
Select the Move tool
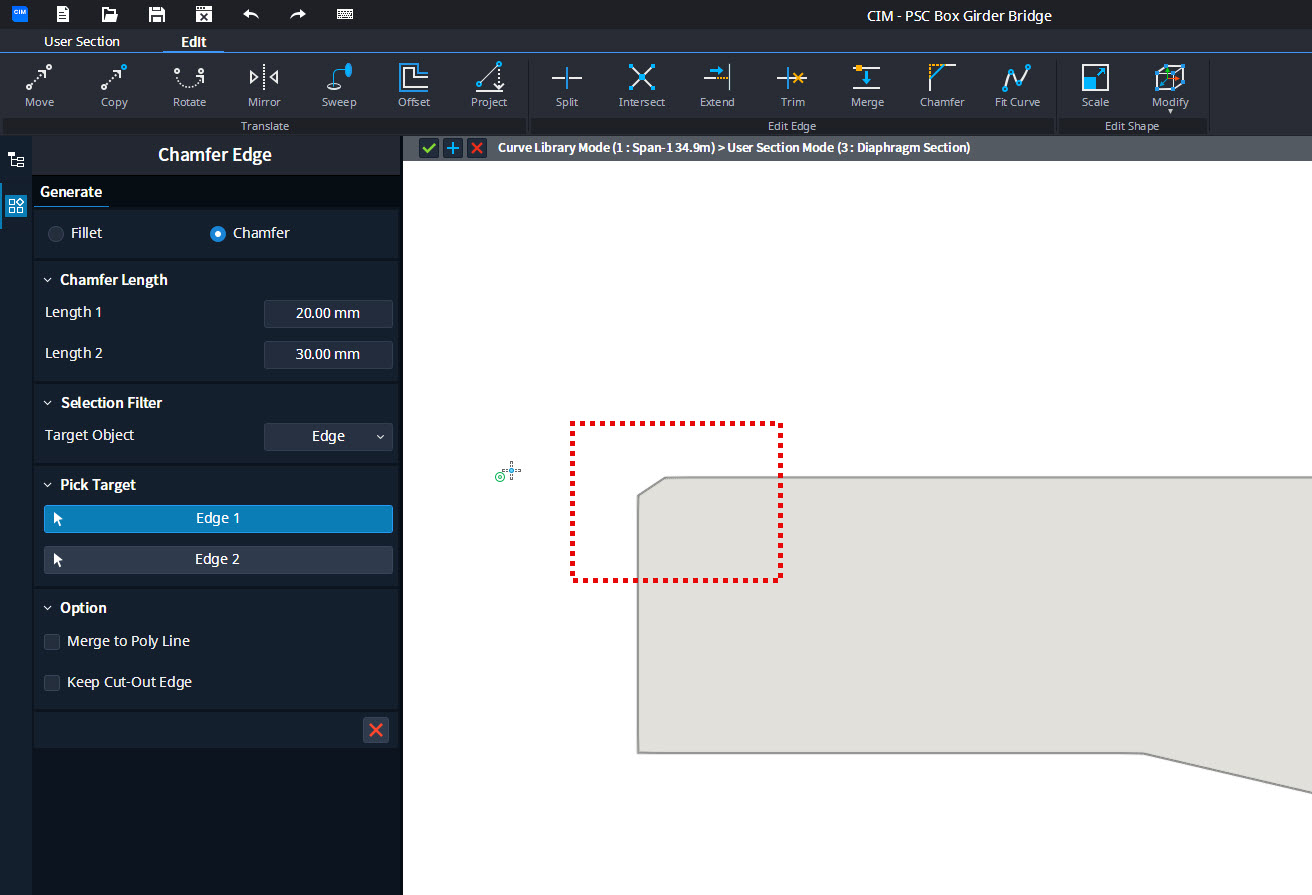tap(39, 85)
